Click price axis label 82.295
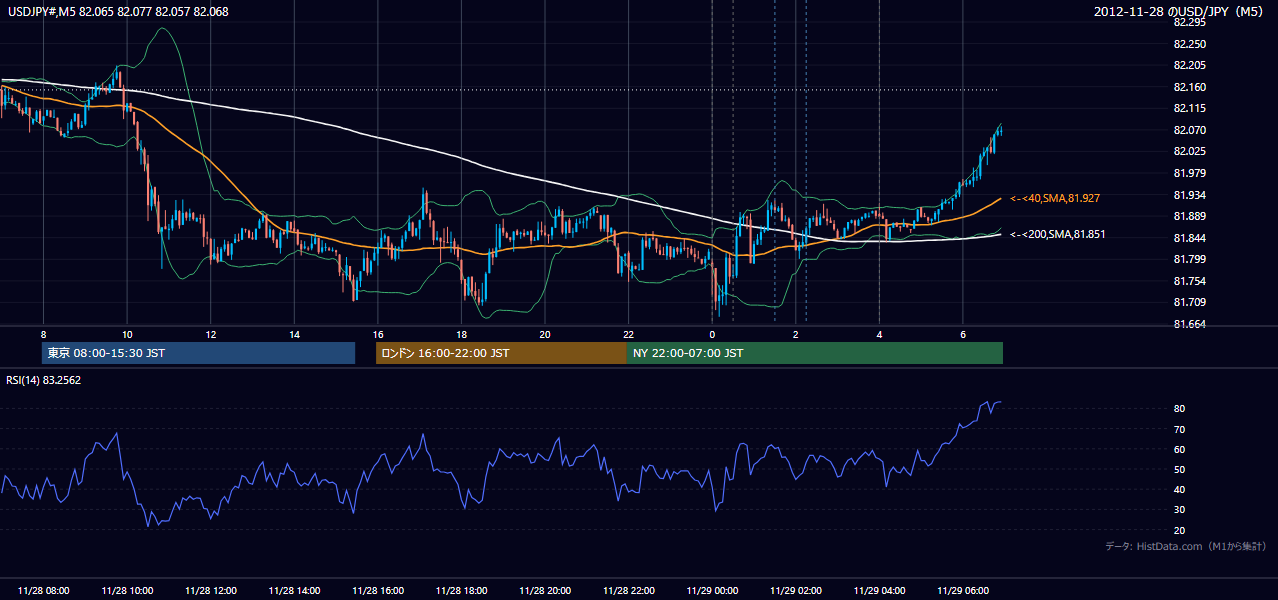This screenshot has width=1278, height=600. (x=1188, y=22)
